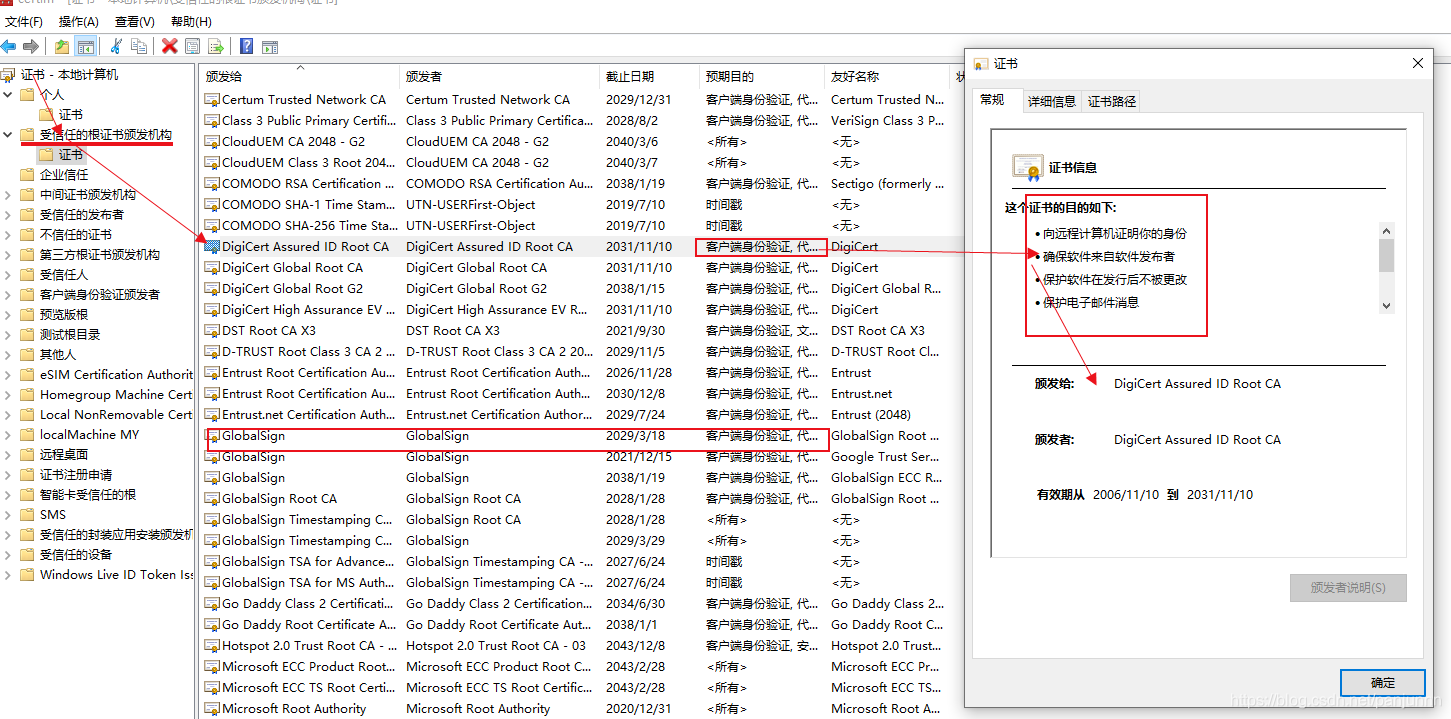Sort by the 颁发者 column header
Screen dimensions: 1451x719
click(500, 76)
